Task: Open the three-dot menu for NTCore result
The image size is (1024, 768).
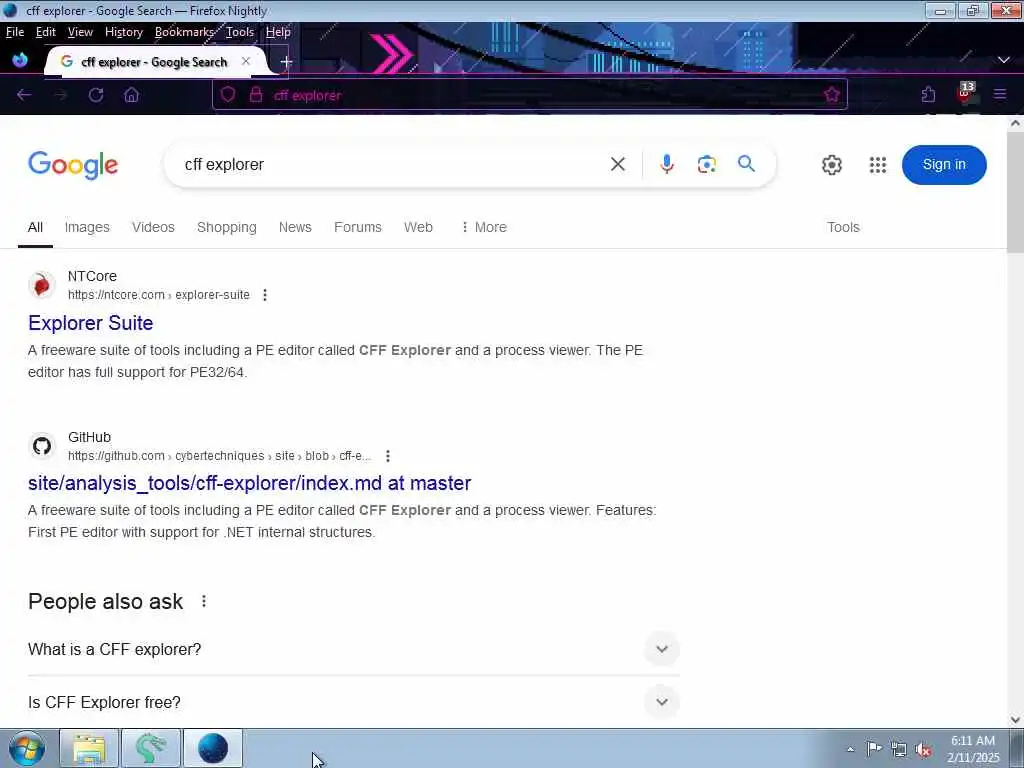Action: (264, 295)
